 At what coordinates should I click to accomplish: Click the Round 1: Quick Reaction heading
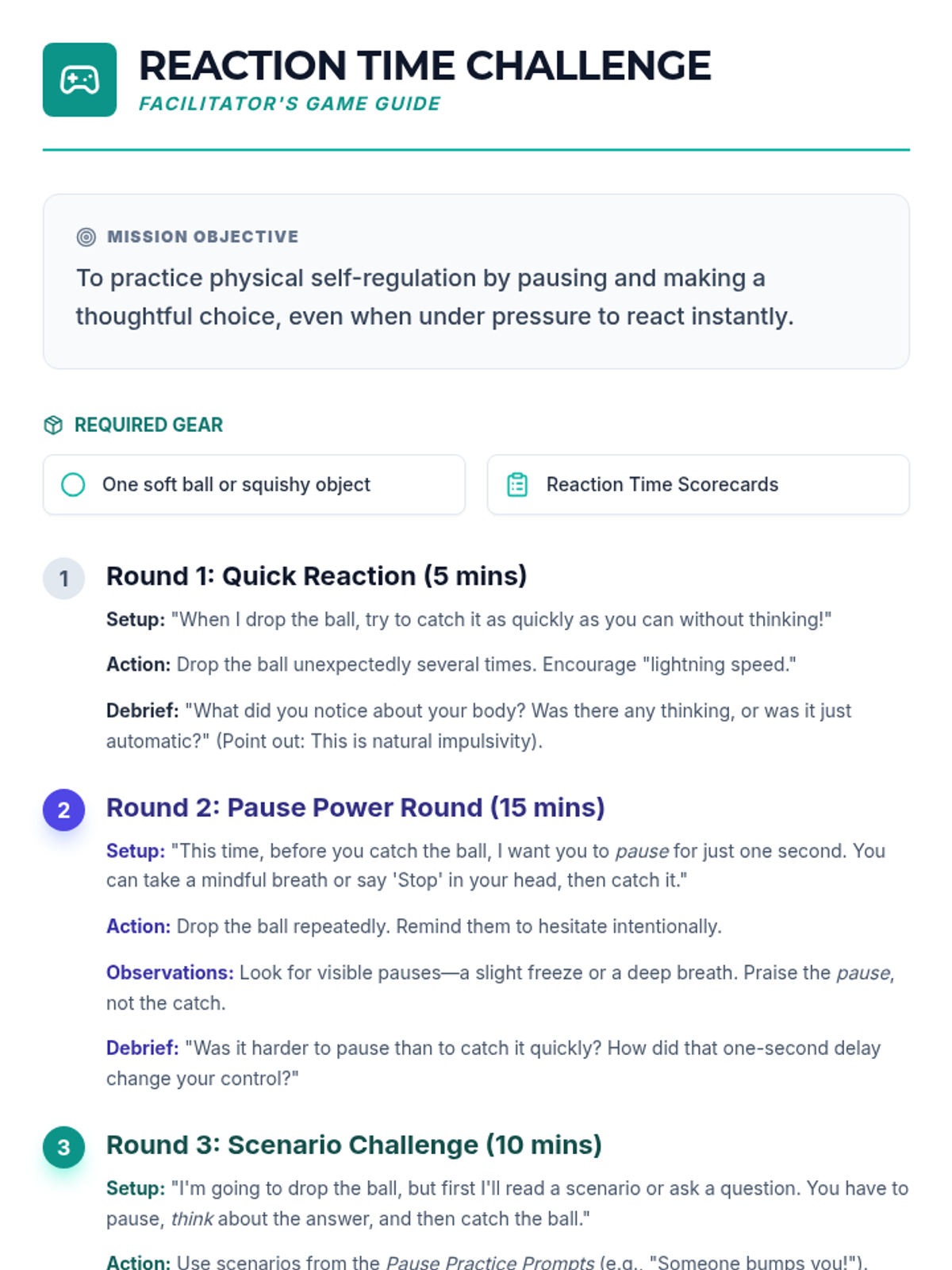click(x=317, y=576)
